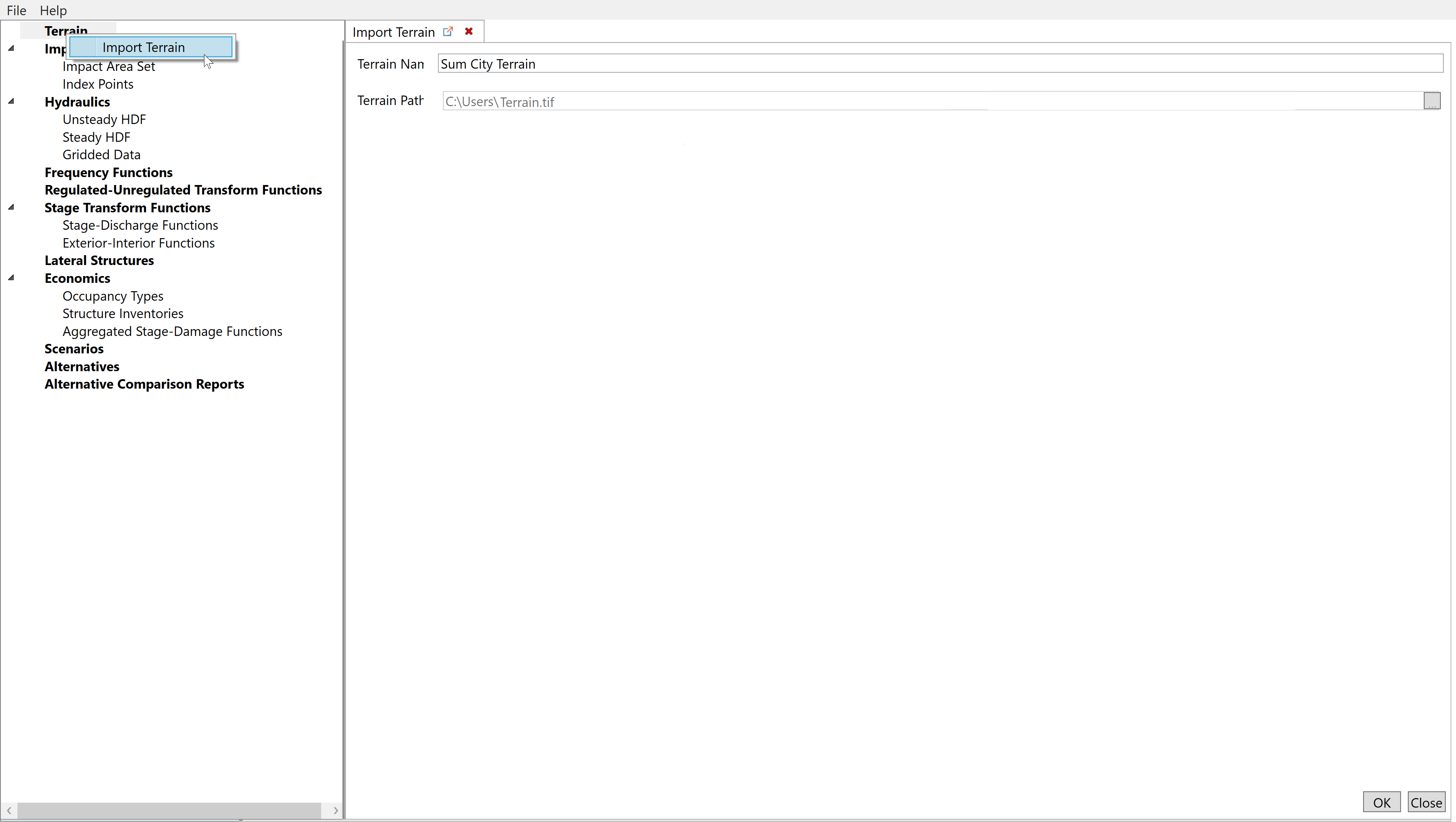Select Alternative Comparison Reports item

click(144, 384)
